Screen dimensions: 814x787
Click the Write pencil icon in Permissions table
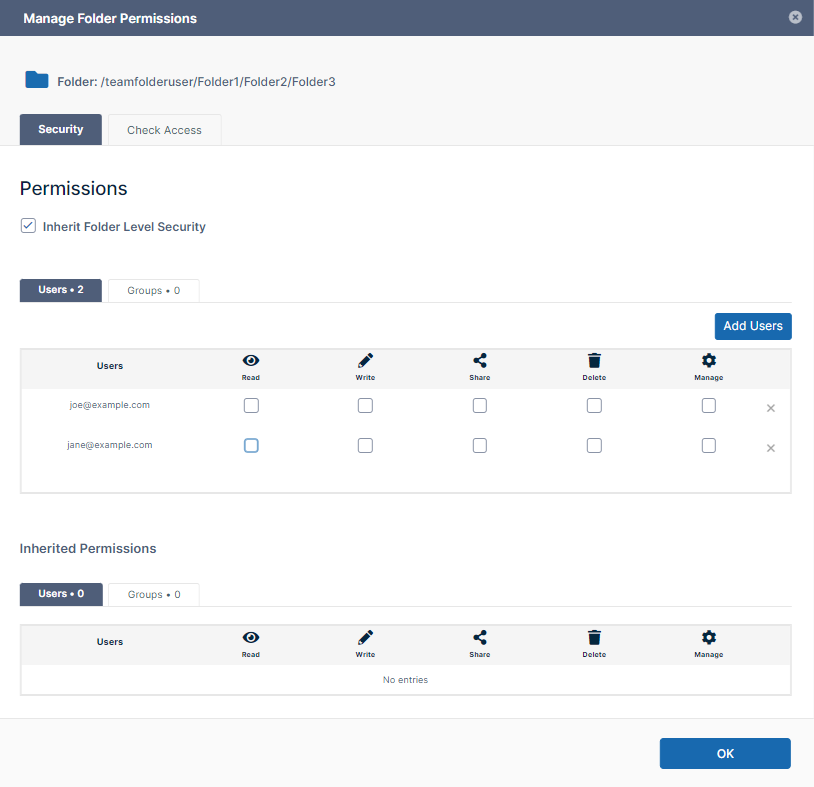point(365,361)
